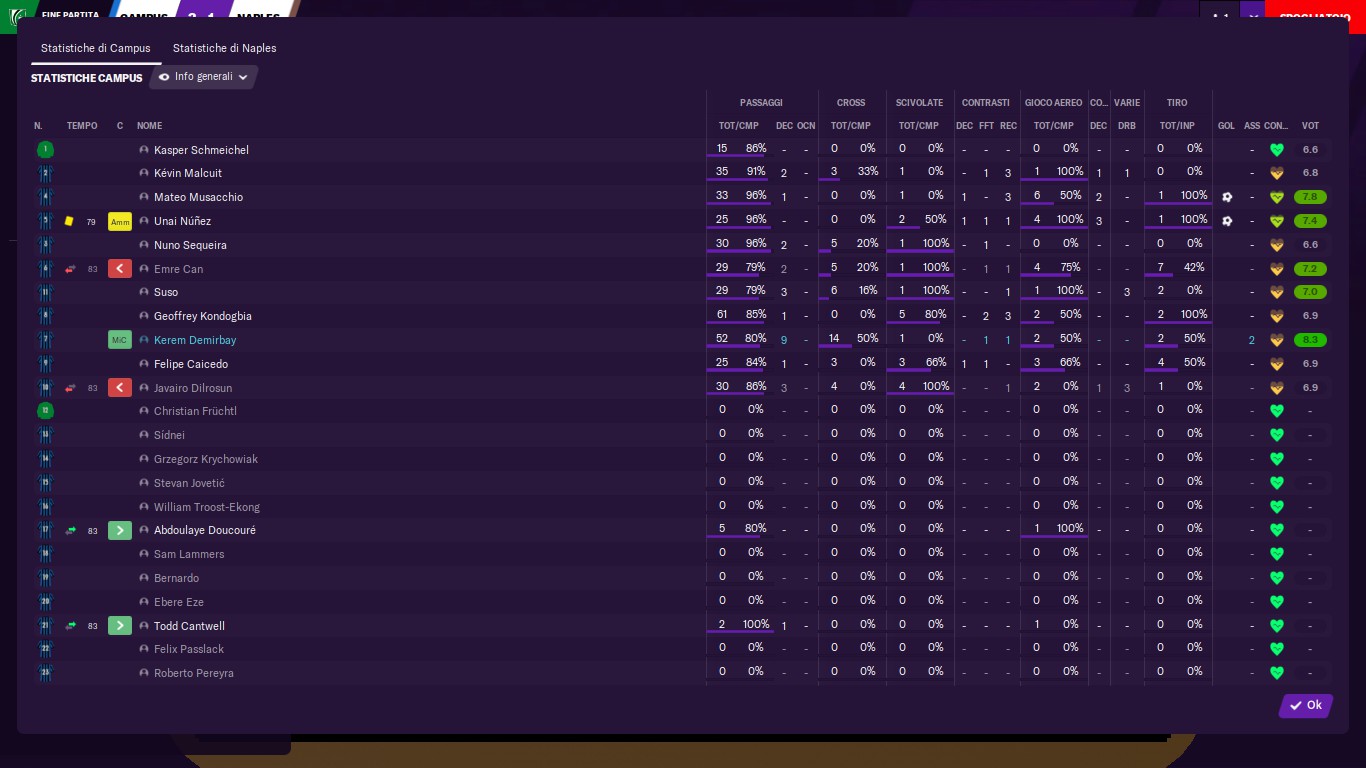This screenshot has width=1366, height=768.
Task: Confirm with the Ok button
Action: pos(1306,706)
